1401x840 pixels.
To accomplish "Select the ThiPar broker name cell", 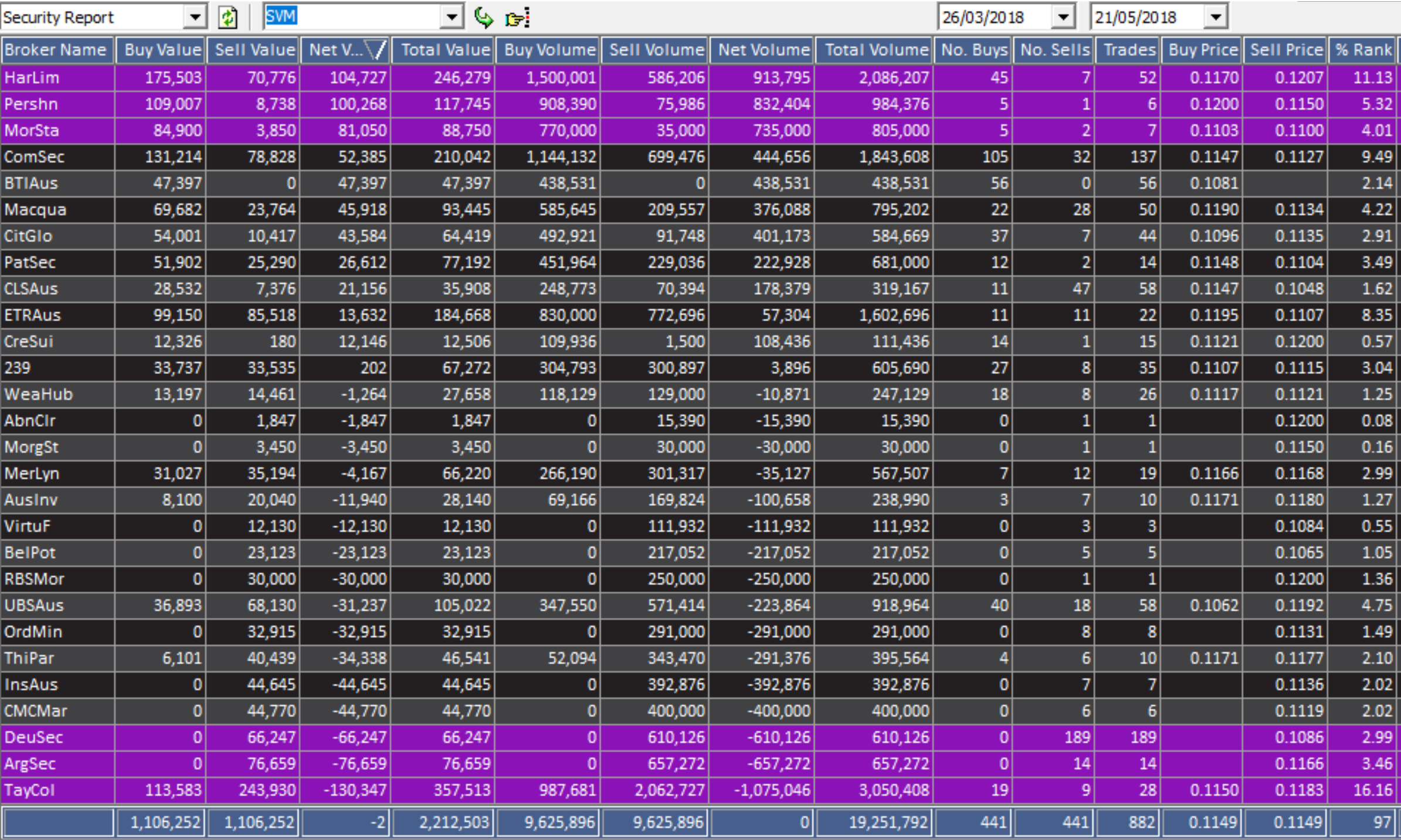I will (57, 658).
